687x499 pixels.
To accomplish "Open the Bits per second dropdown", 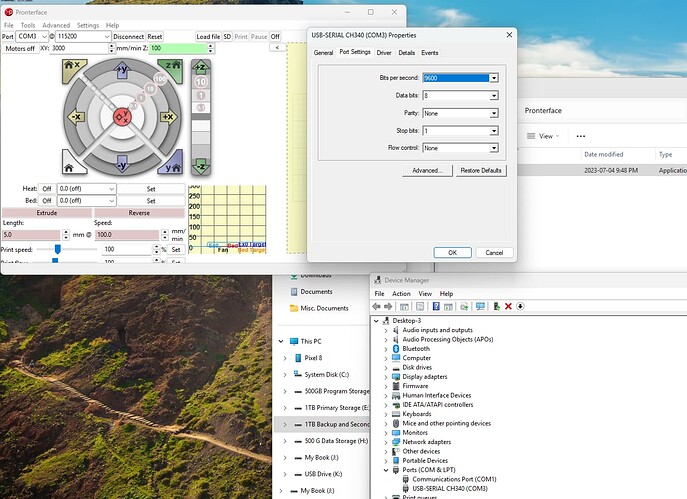I will pyautogui.click(x=494, y=78).
